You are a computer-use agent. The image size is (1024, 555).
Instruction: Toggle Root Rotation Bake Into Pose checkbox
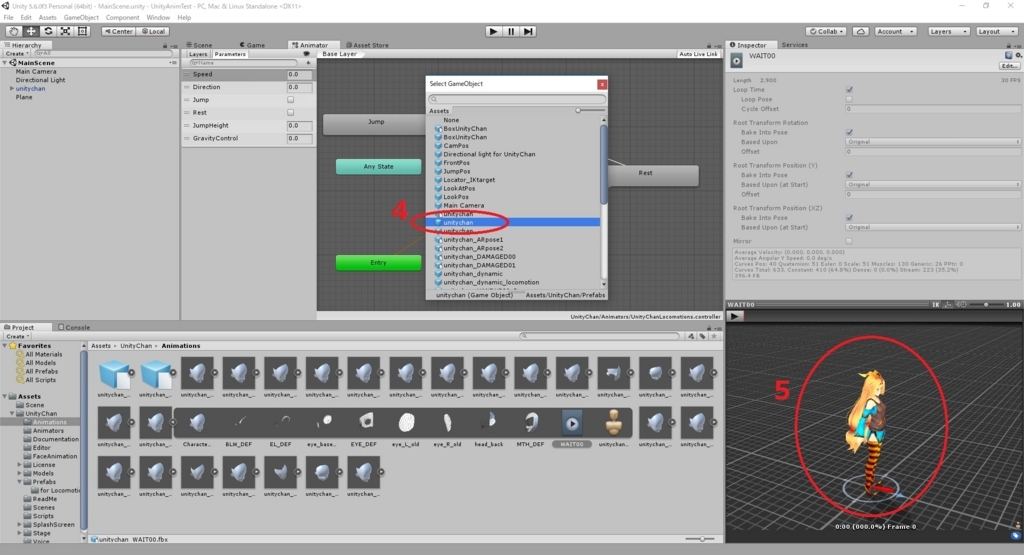pyautogui.click(x=849, y=132)
